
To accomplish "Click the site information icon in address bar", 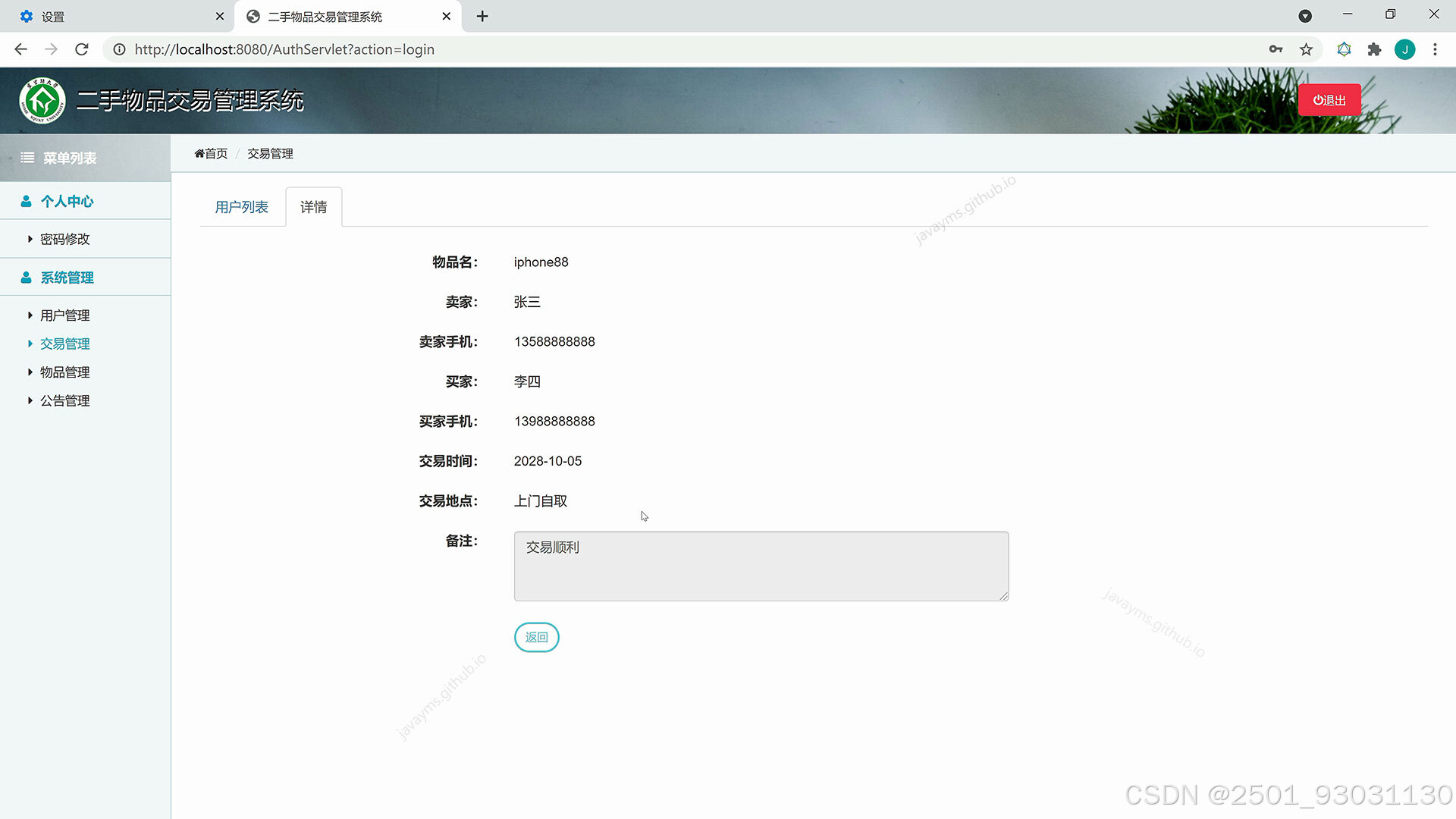I will 119,49.
